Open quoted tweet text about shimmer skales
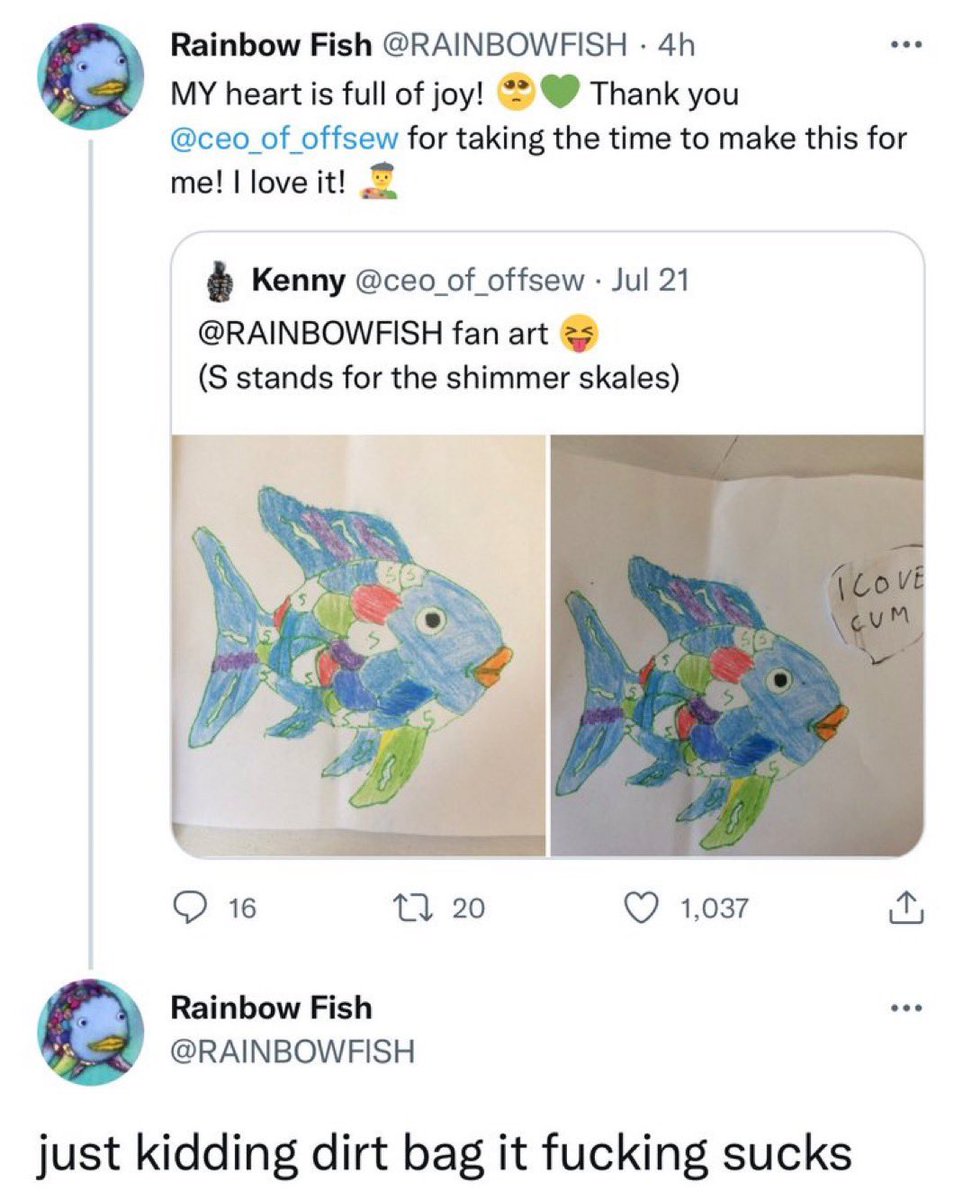 (x=440, y=379)
